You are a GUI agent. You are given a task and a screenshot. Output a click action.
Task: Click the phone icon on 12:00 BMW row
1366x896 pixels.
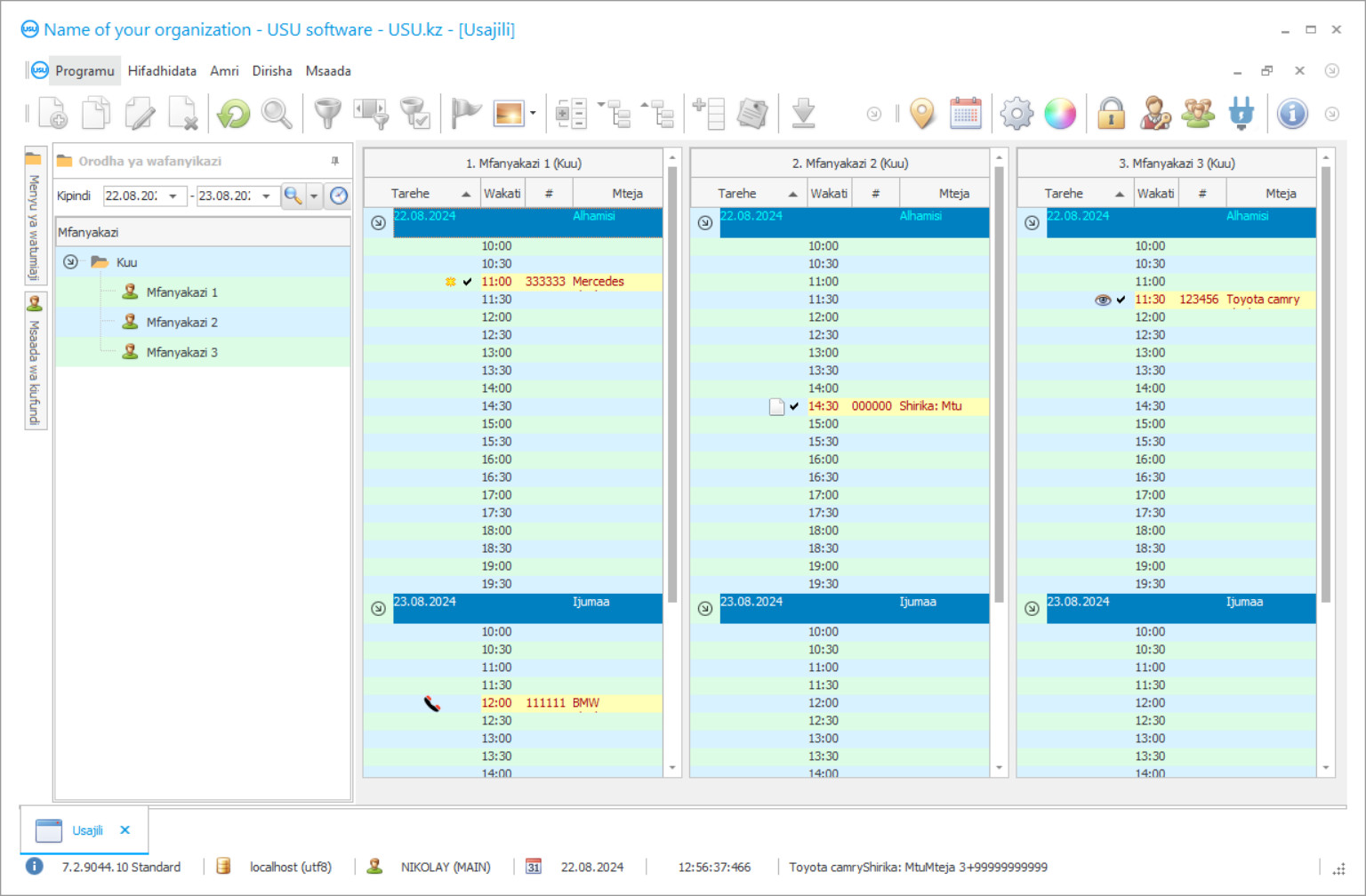click(x=432, y=704)
